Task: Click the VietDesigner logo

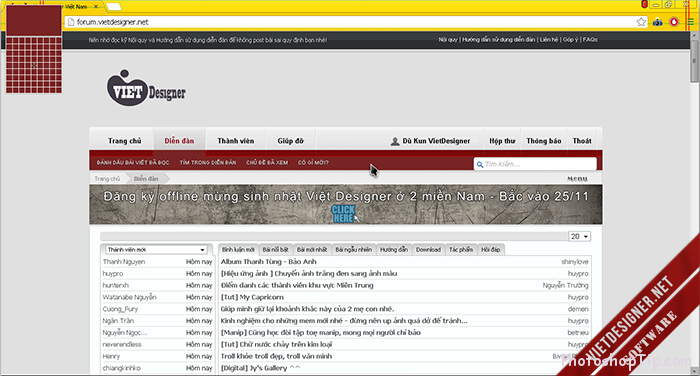Action: tap(146, 88)
